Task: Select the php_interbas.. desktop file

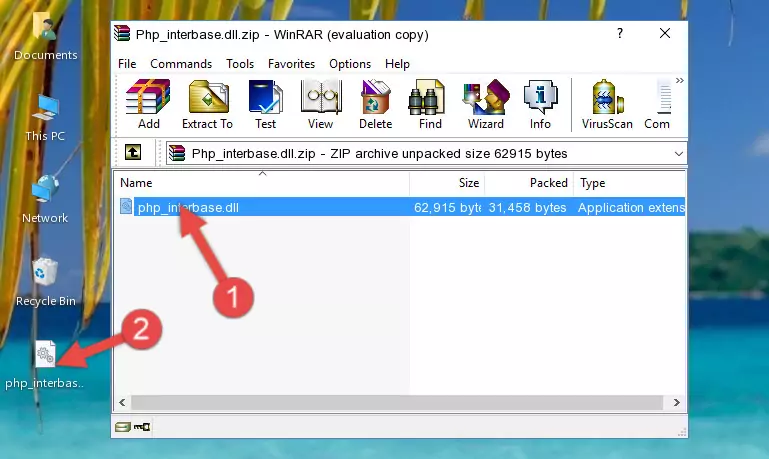Action: [45, 365]
